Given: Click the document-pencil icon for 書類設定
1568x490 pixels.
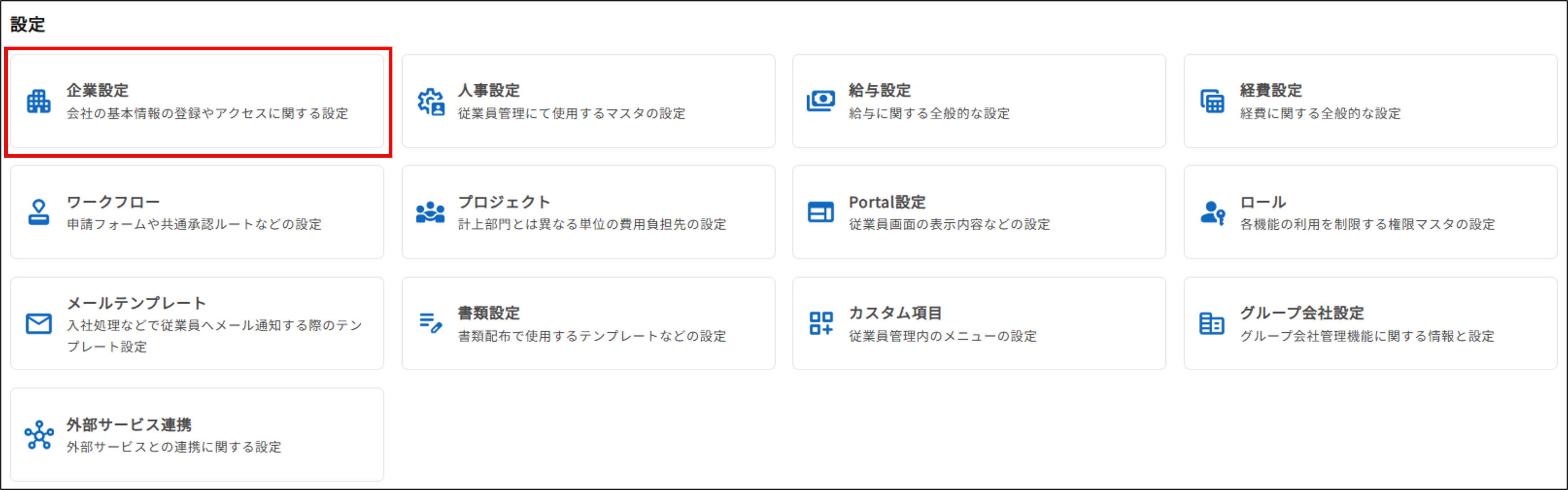Looking at the screenshot, I should pos(430,323).
